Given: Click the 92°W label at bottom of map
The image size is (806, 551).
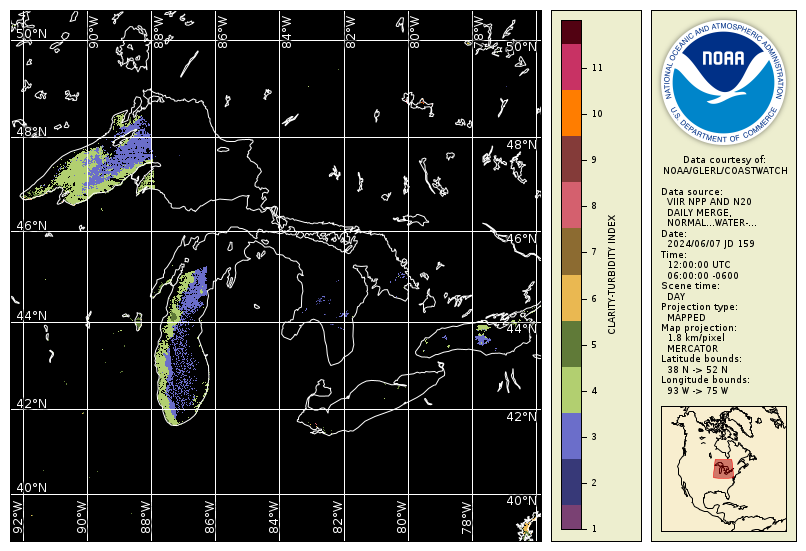Looking at the screenshot, I should (x=17, y=518).
